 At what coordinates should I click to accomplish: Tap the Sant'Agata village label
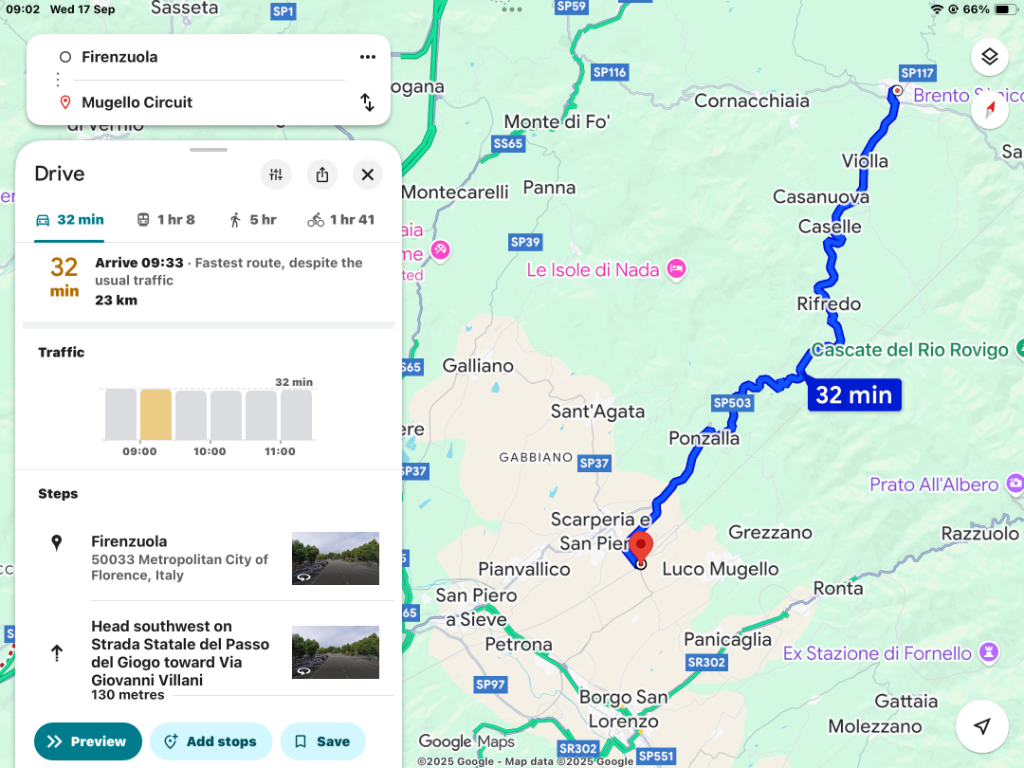click(598, 411)
